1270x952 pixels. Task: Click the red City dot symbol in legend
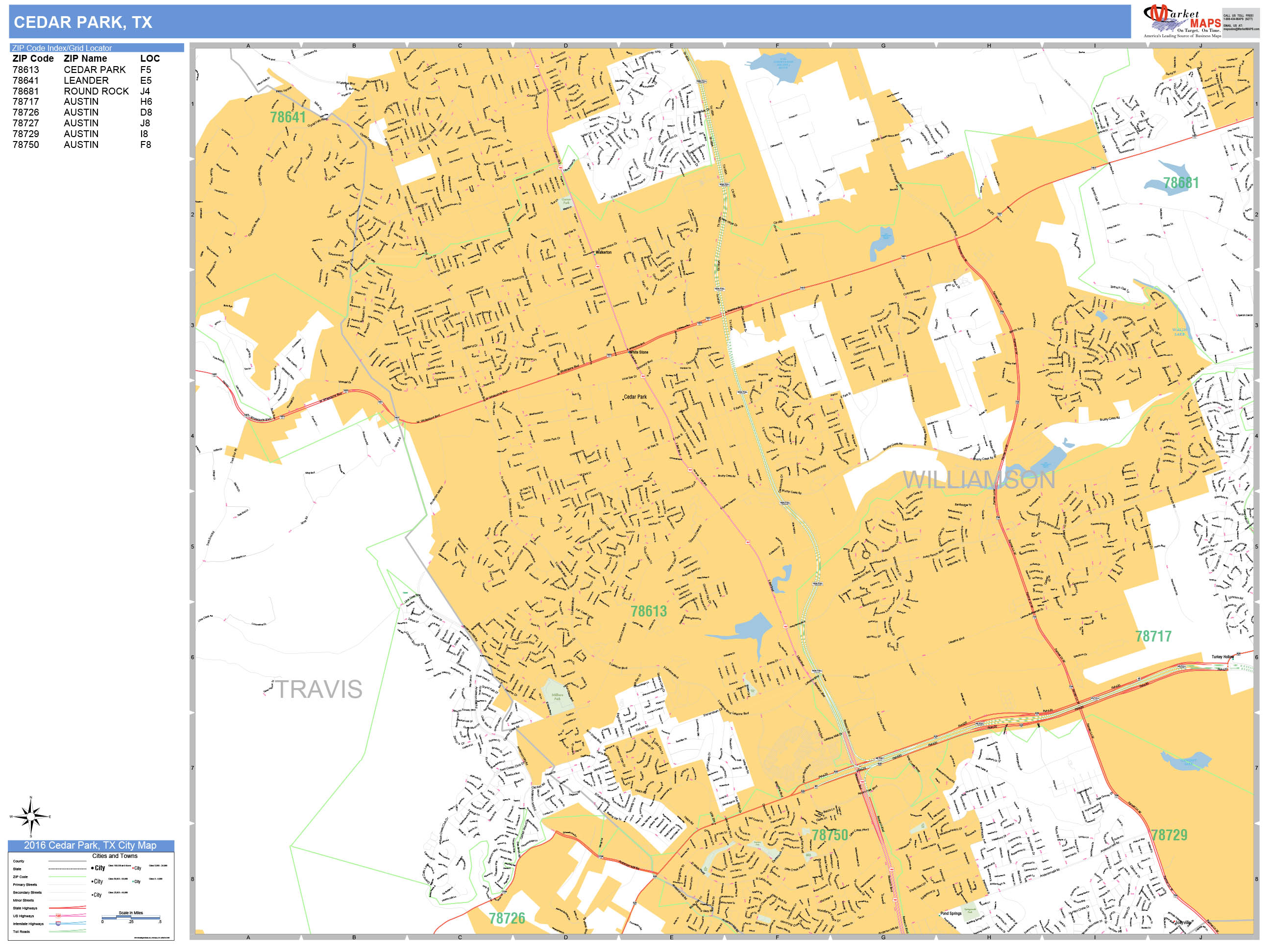click(134, 868)
